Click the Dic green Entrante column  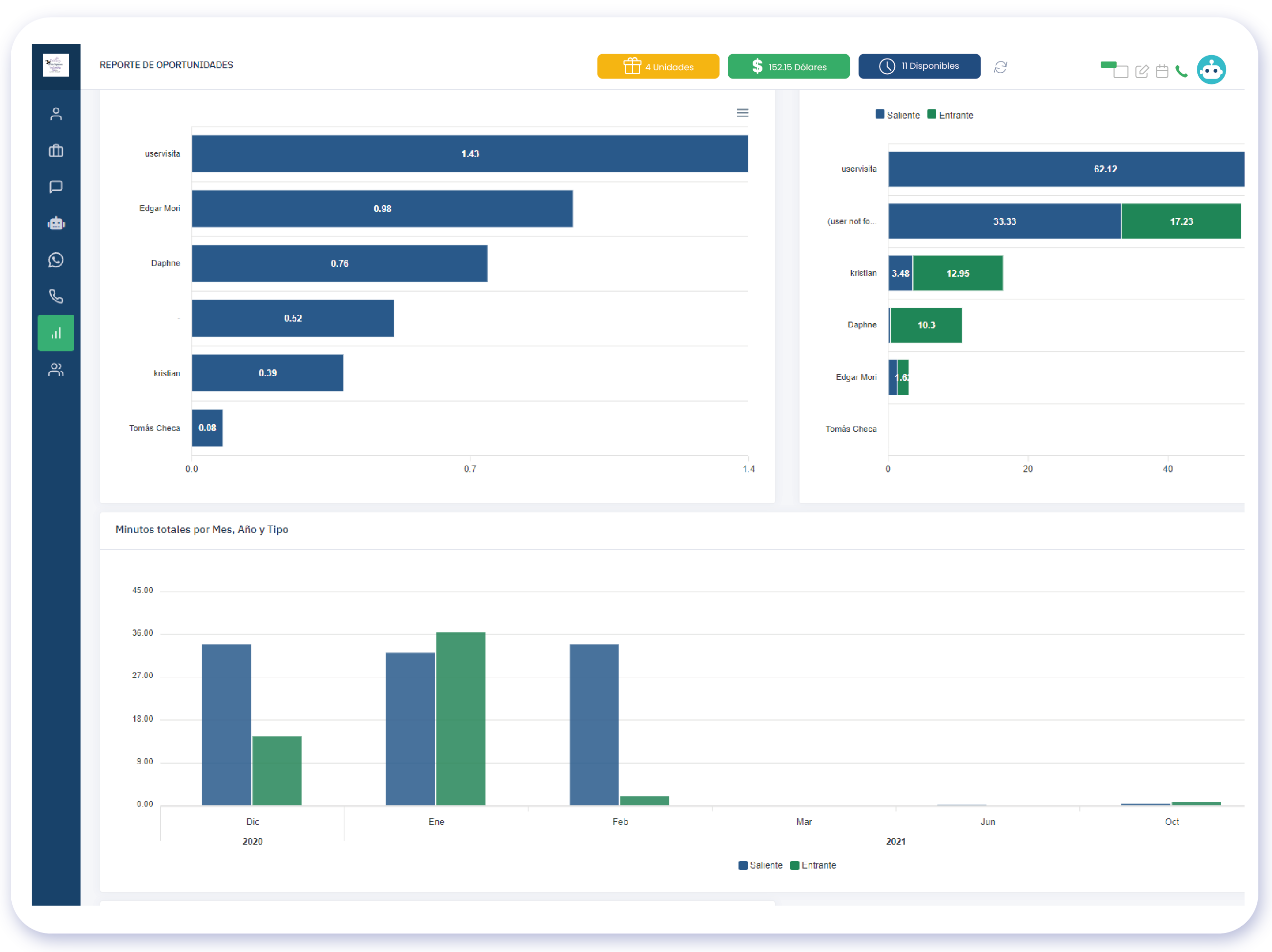(x=277, y=770)
